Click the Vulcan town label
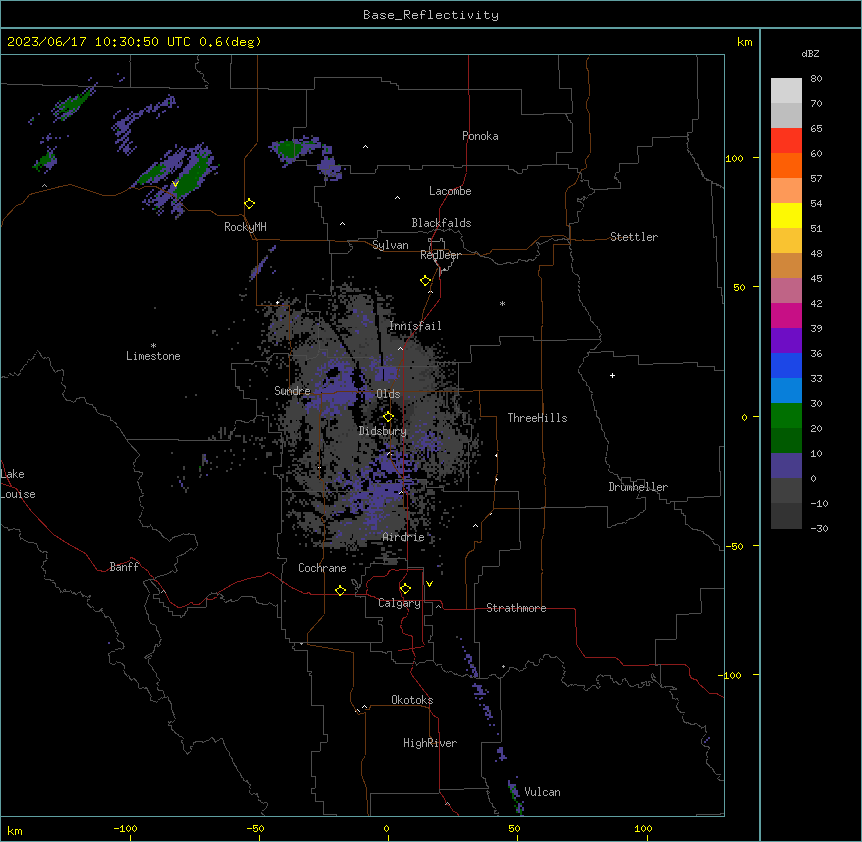The width and height of the screenshot is (862, 842). click(543, 792)
